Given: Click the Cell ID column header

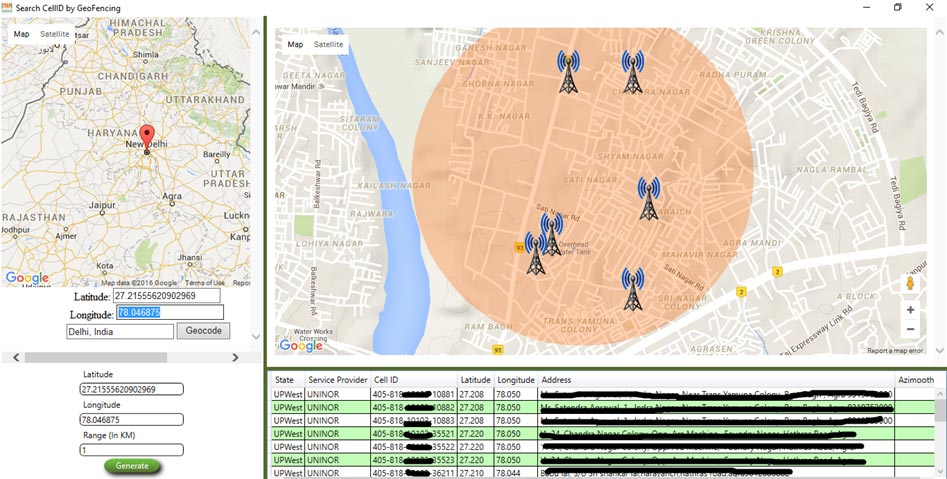Looking at the screenshot, I should (x=414, y=380).
